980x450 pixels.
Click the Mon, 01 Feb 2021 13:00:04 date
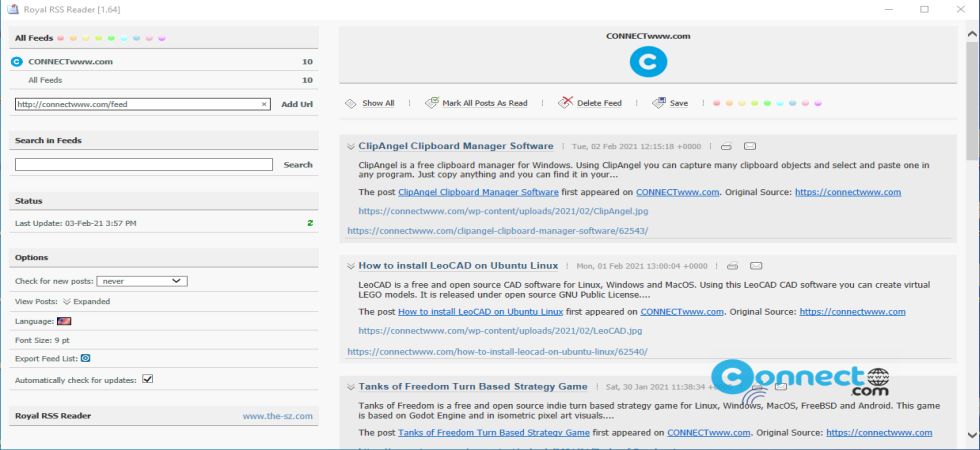pyautogui.click(x=642, y=266)
